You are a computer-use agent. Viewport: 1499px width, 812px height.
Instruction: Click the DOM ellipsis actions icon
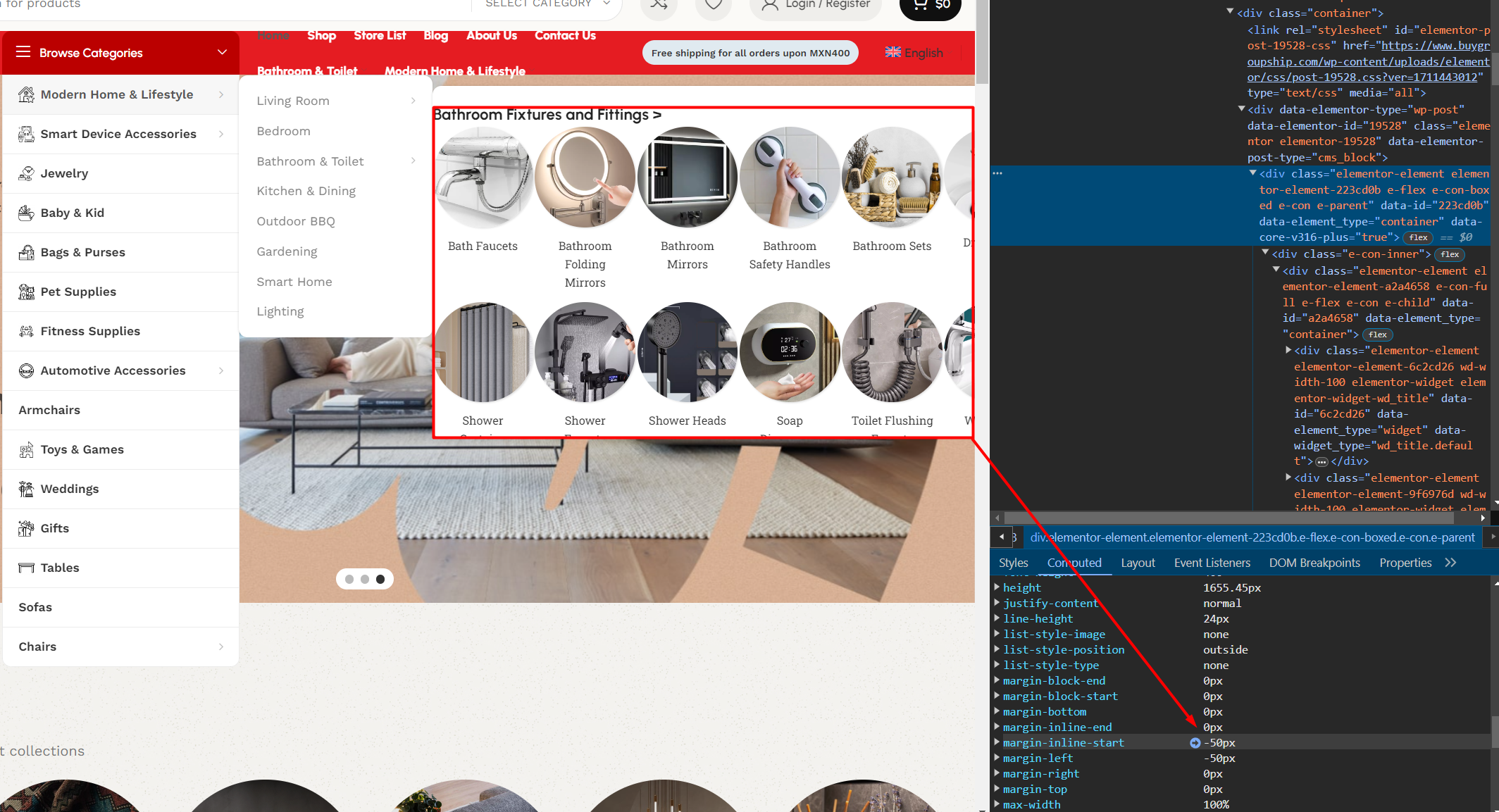coord(997,173)
